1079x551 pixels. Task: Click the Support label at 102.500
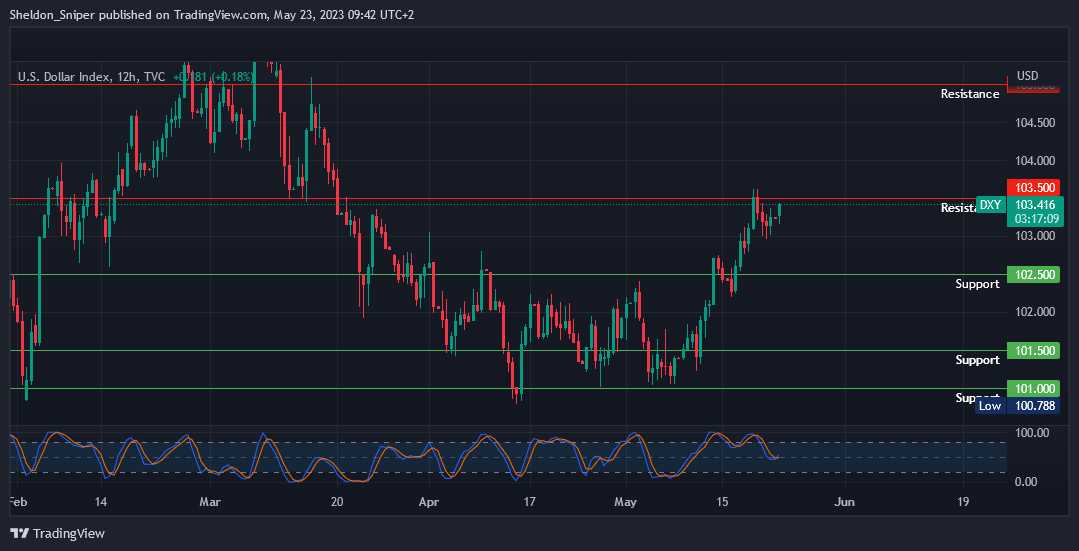pos(977,283)
